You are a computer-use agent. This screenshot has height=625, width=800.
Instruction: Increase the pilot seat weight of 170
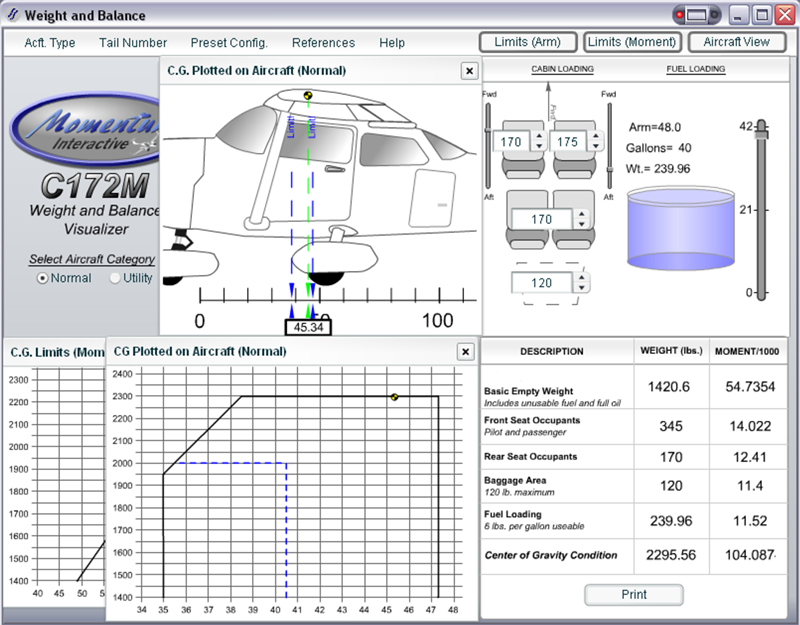(539, 136)
